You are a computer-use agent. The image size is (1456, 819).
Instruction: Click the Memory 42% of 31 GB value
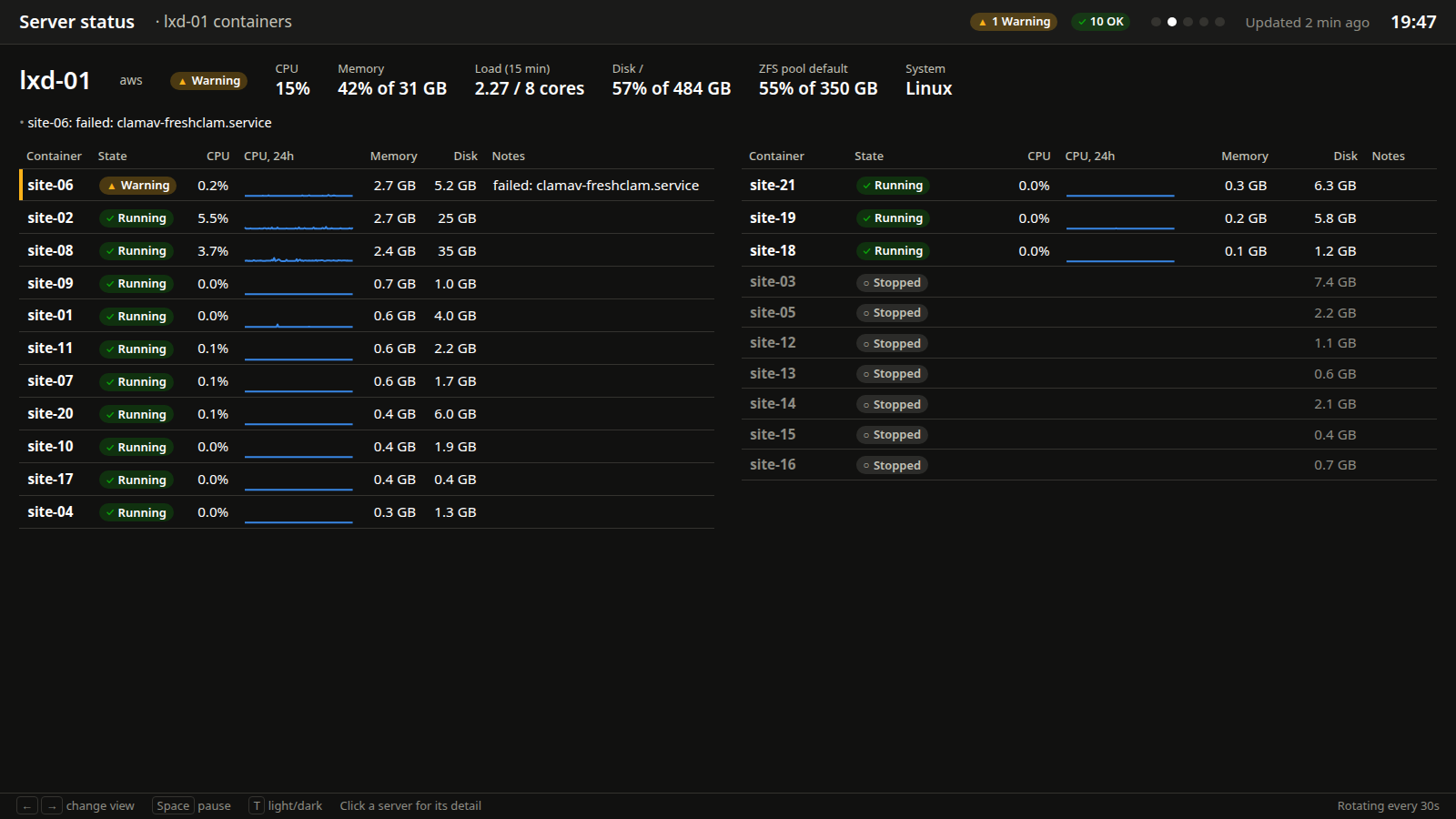(x=392, y=88)
